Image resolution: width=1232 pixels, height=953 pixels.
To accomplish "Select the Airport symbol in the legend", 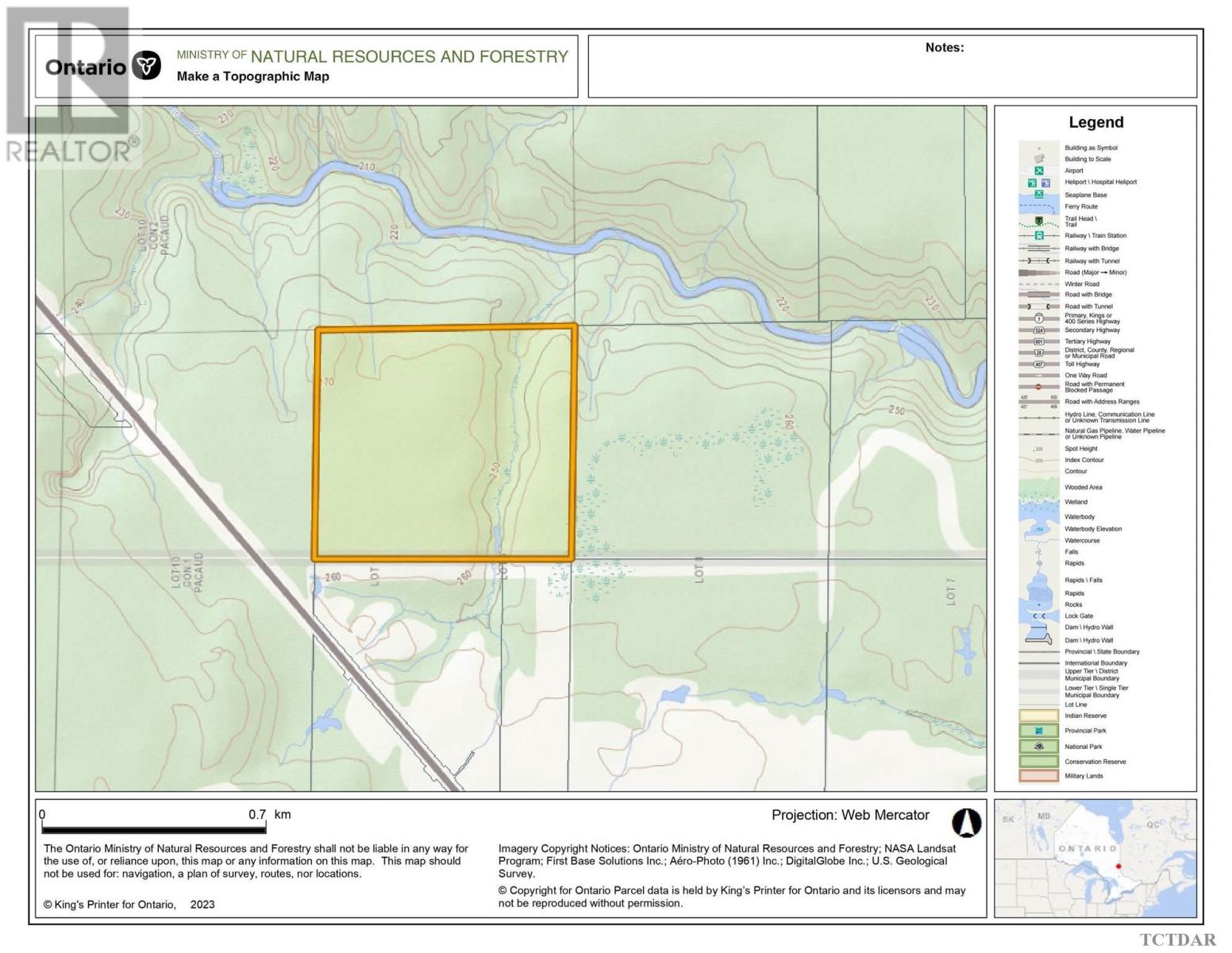I will 1038,169.
